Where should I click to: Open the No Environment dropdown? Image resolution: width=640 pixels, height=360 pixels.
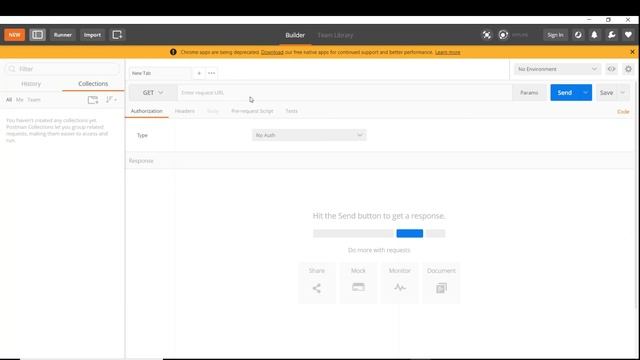(x=557, y=69)
